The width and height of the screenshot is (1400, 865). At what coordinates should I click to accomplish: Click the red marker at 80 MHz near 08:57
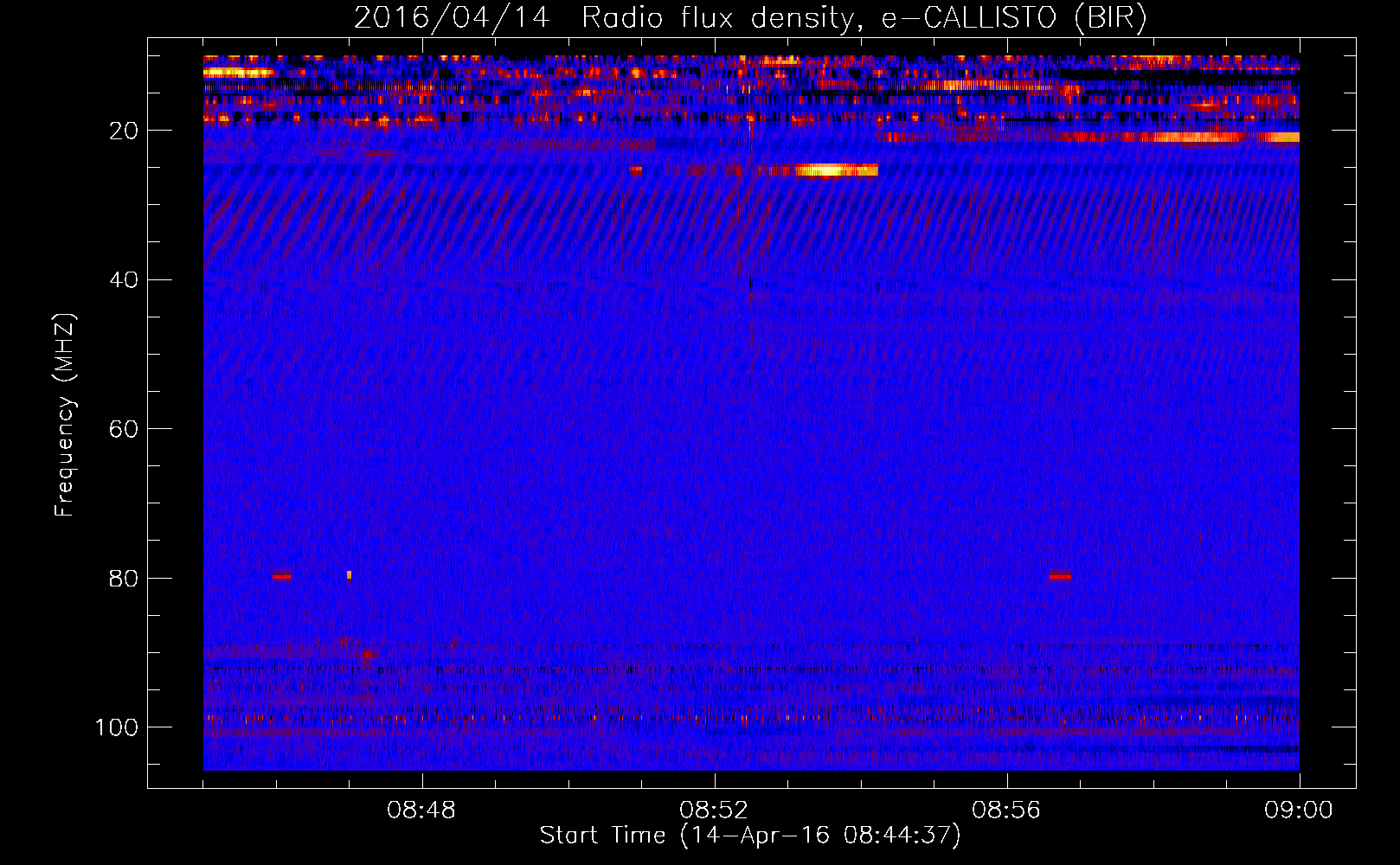(1060, 575)
